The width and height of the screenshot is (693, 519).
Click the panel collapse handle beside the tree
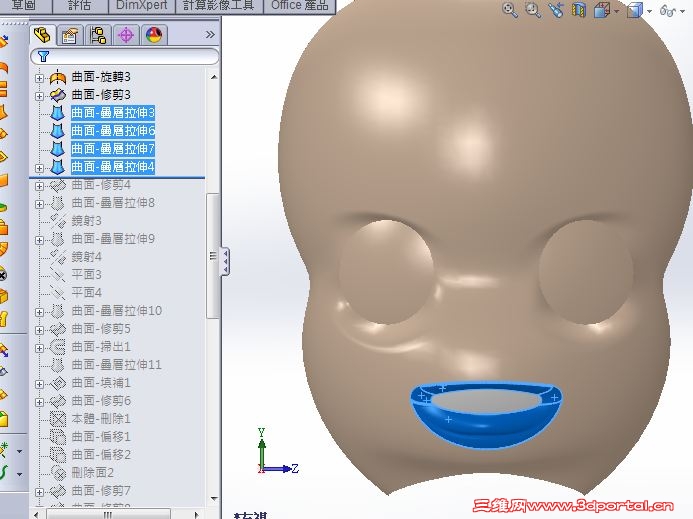tap(225, 261)
